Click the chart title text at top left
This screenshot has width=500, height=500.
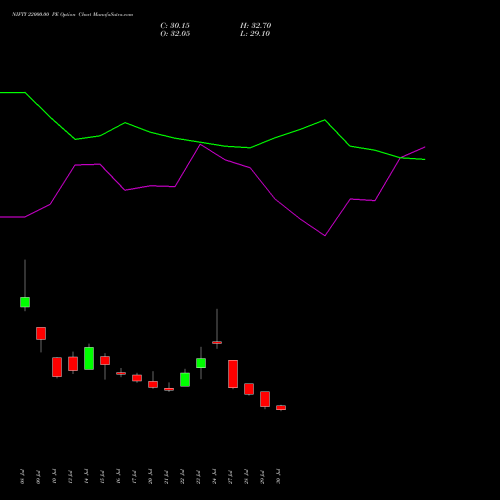coord(72,14)
